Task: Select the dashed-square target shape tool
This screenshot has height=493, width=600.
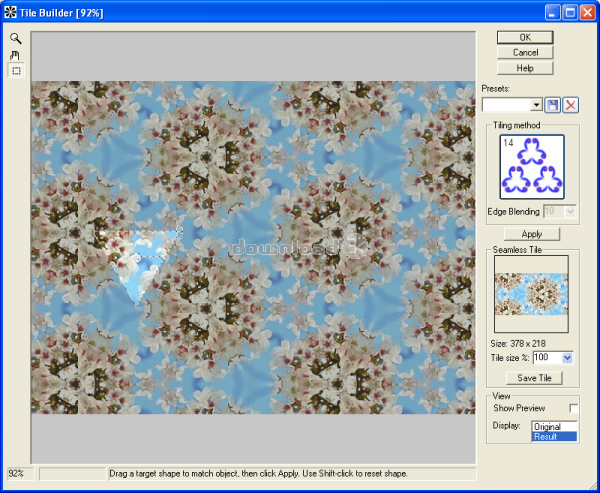Action: pyautogui.click(x=16, y=71)
